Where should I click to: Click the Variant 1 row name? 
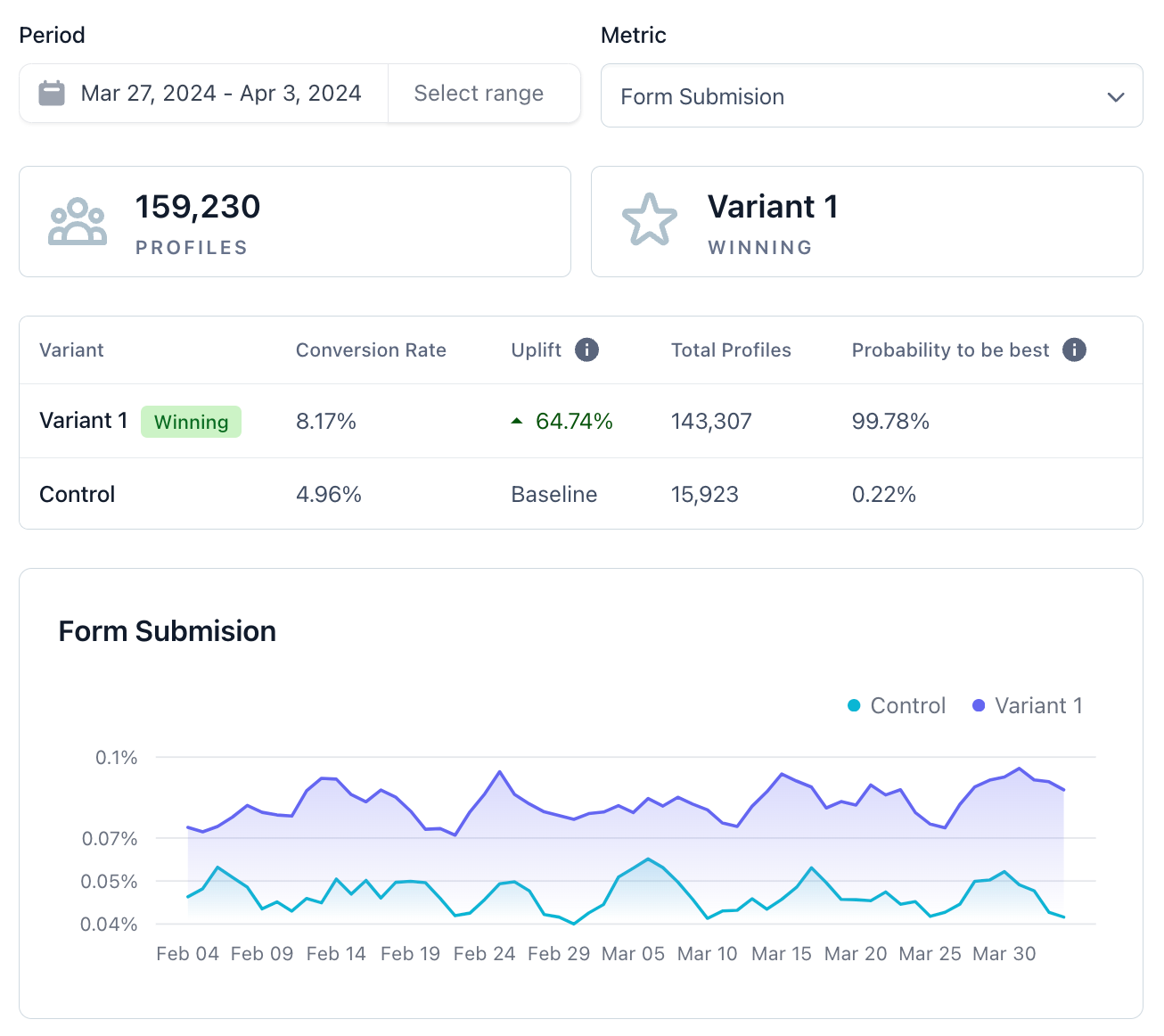pos(84,421)
